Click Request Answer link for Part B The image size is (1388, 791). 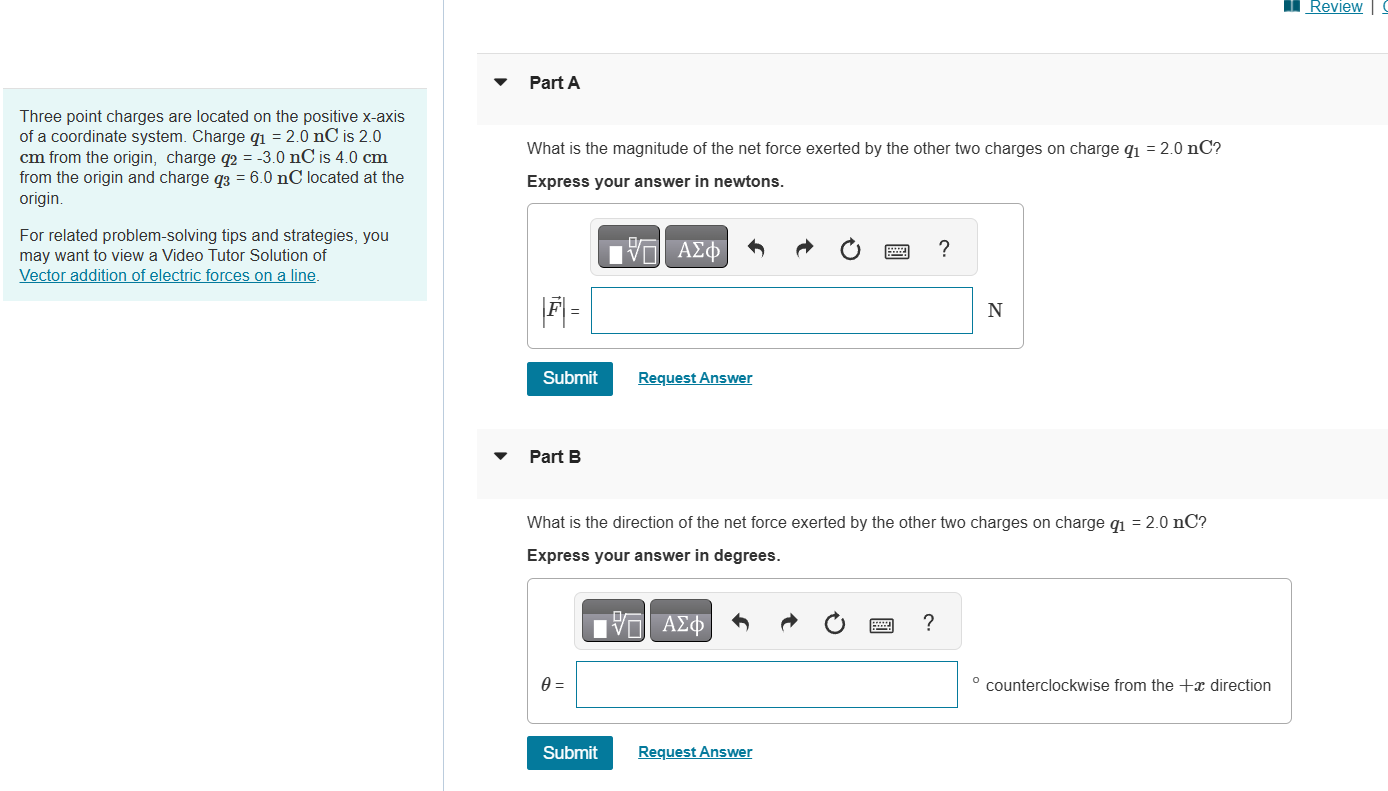(x=695, y=752)
